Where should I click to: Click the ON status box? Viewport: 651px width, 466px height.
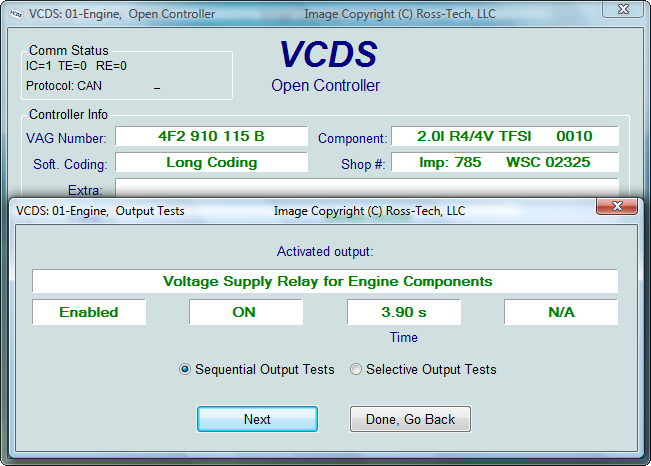coord(246,312)
